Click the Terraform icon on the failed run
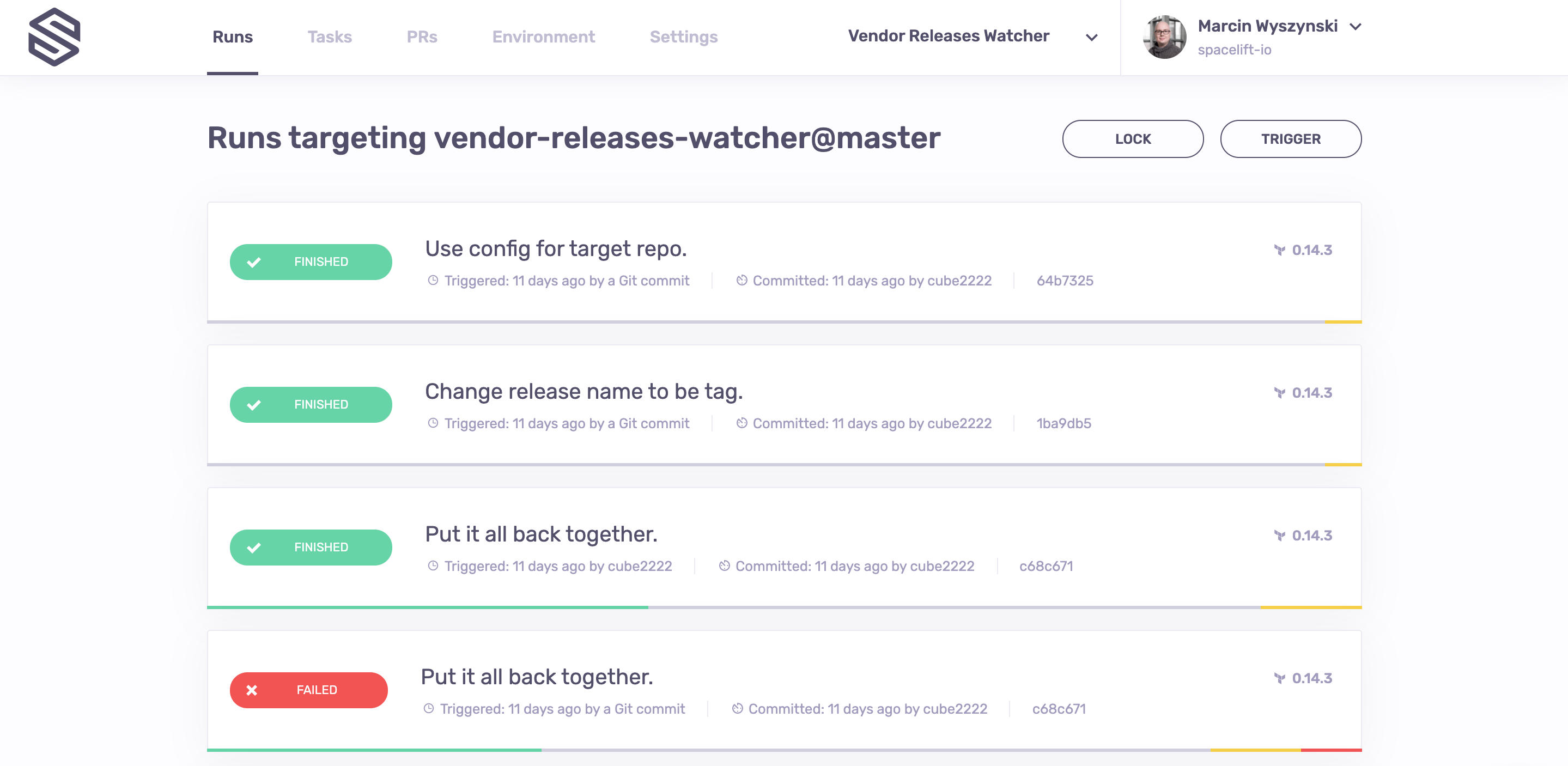The width and height of the screenshot is (1568, 766). coord(1279,678)
